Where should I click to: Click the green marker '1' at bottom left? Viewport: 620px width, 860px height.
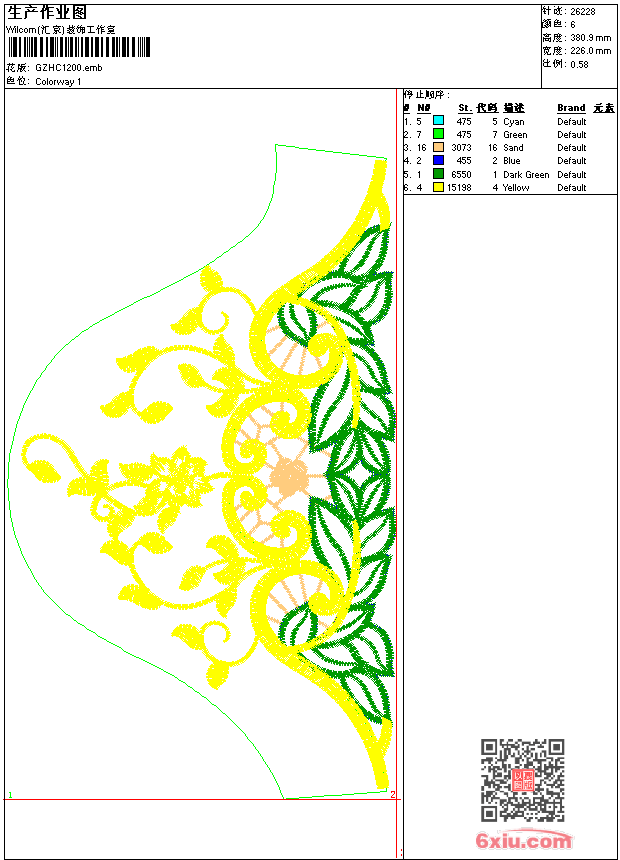click(10, 795)
